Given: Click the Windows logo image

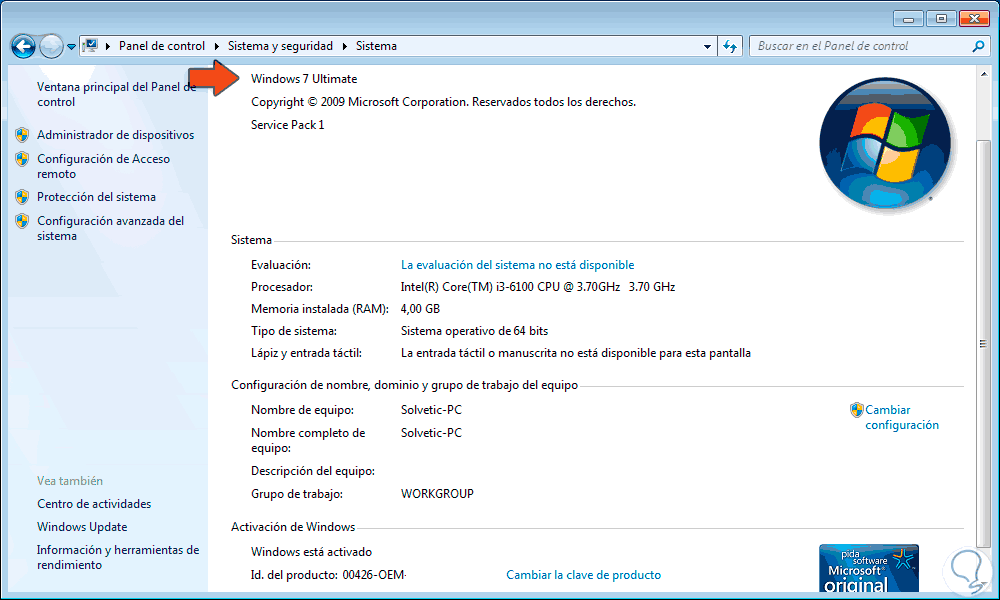Looking at the screenshot, I should tap(885, 144).
